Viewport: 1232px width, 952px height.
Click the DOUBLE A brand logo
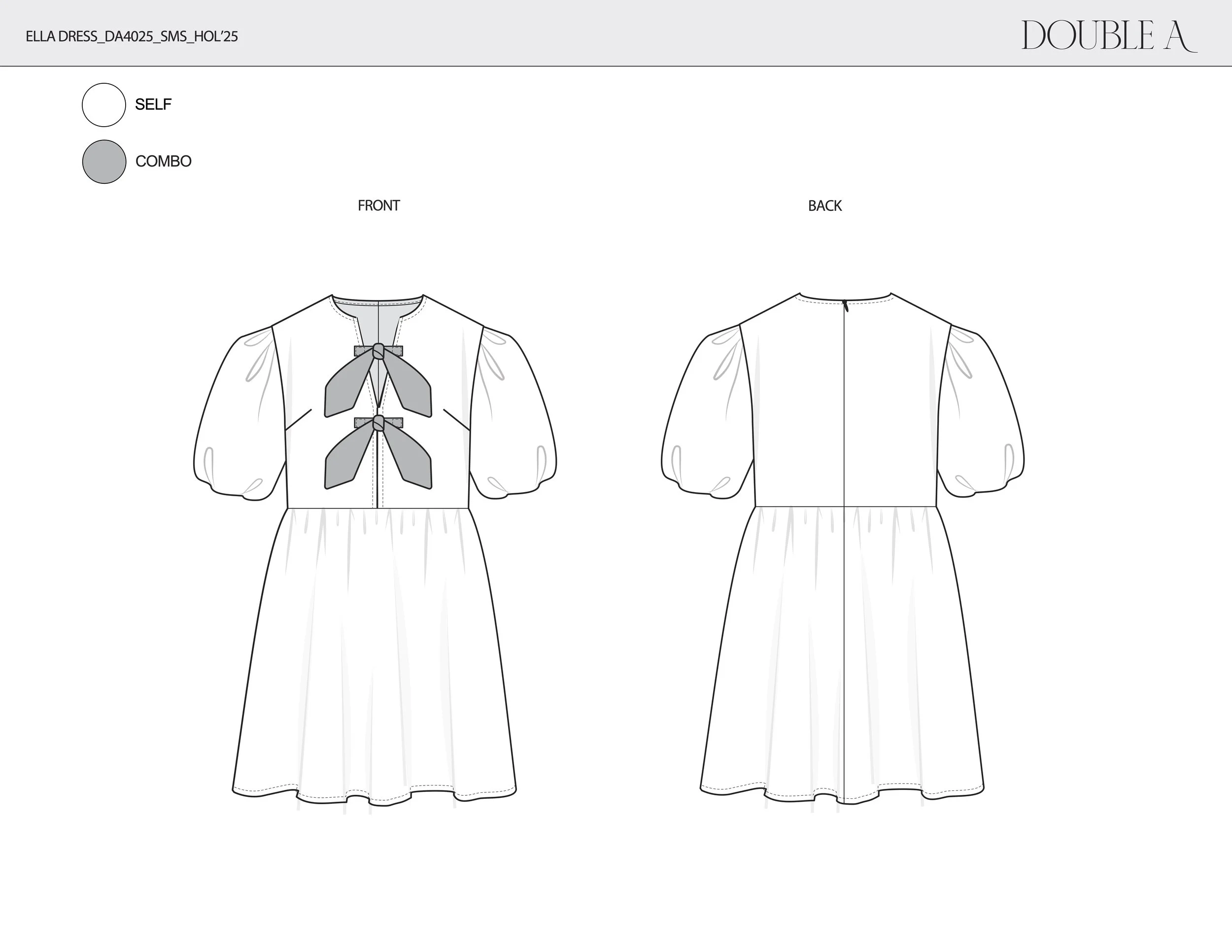pos(1108,36)
